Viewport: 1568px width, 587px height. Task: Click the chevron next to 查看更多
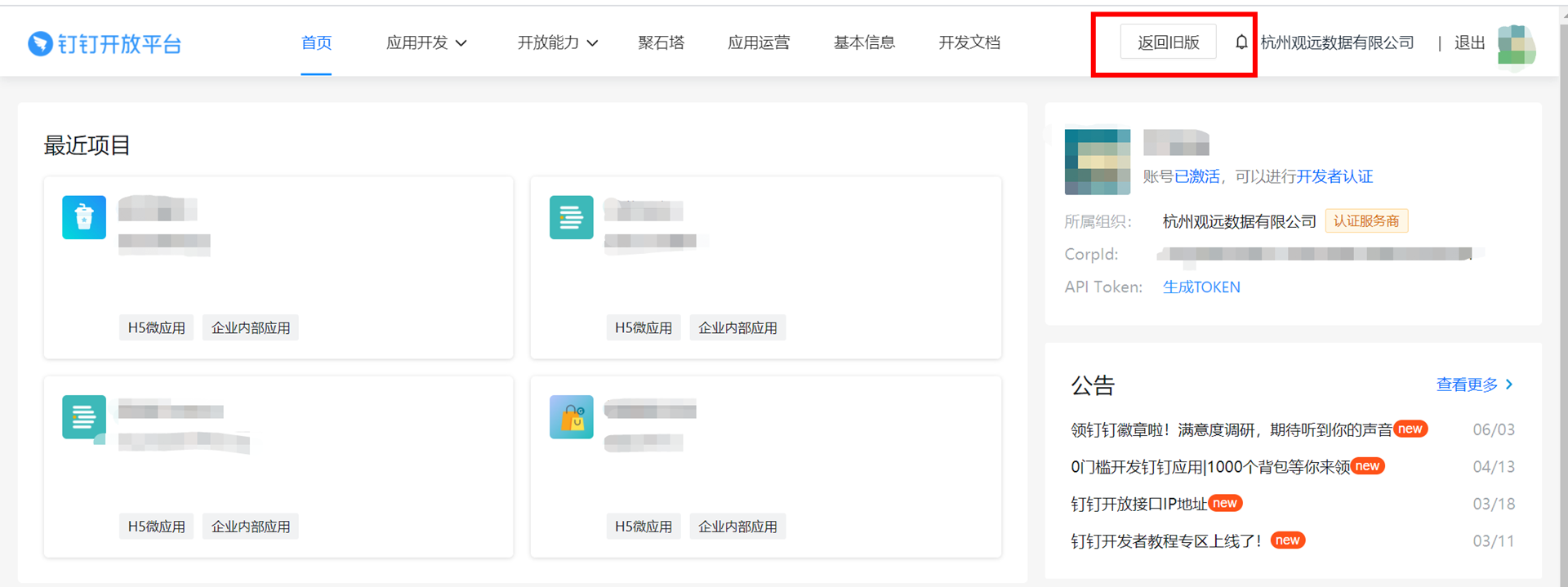tap(1509, 384)
